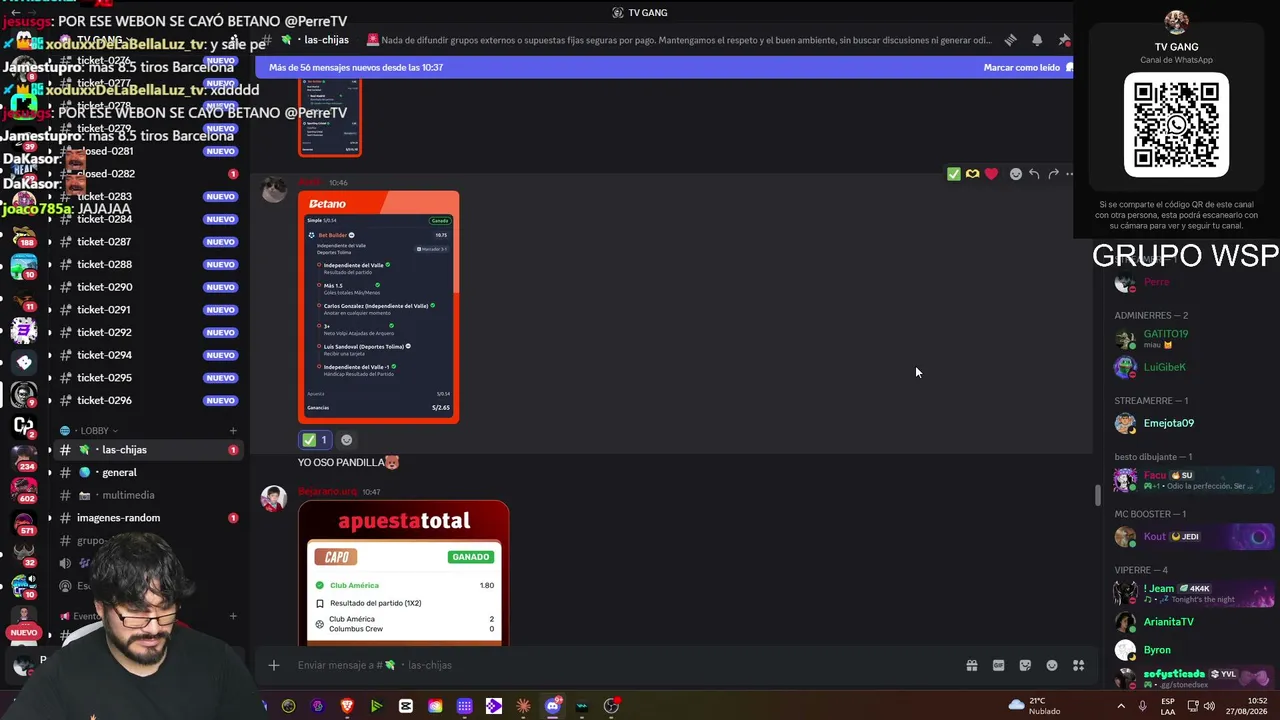1280x720 pixels.
Task: Open apuestatotal bet slip image
Action: [404, 573]
